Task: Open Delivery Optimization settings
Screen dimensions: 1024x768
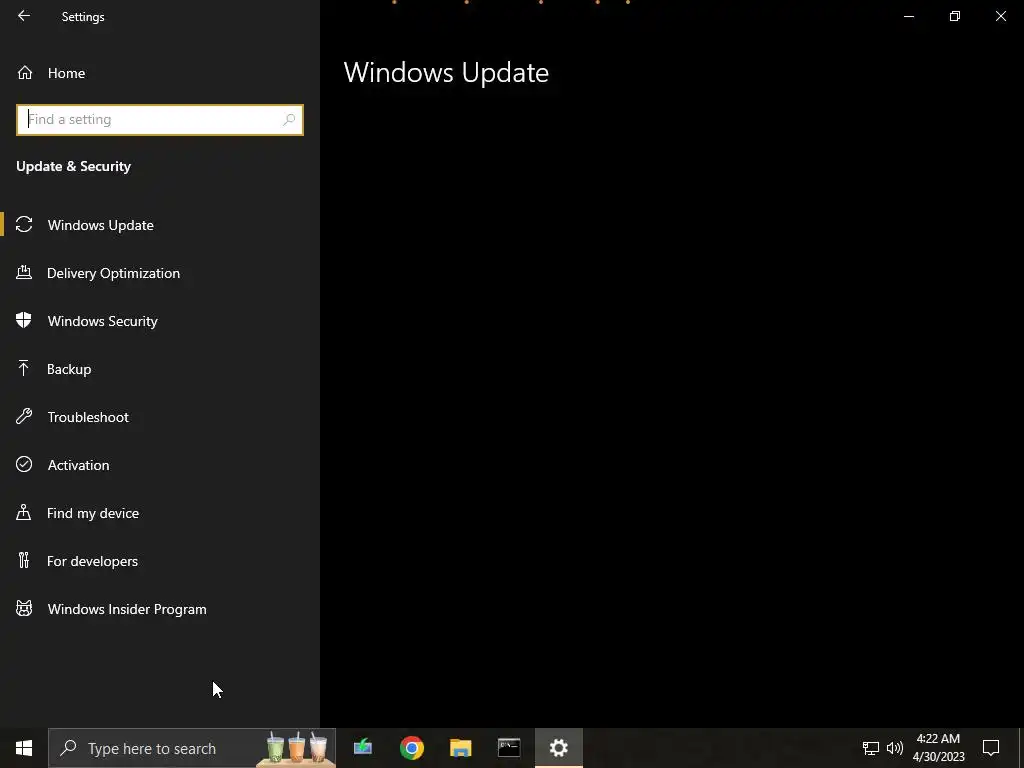Action: [160, 273]
